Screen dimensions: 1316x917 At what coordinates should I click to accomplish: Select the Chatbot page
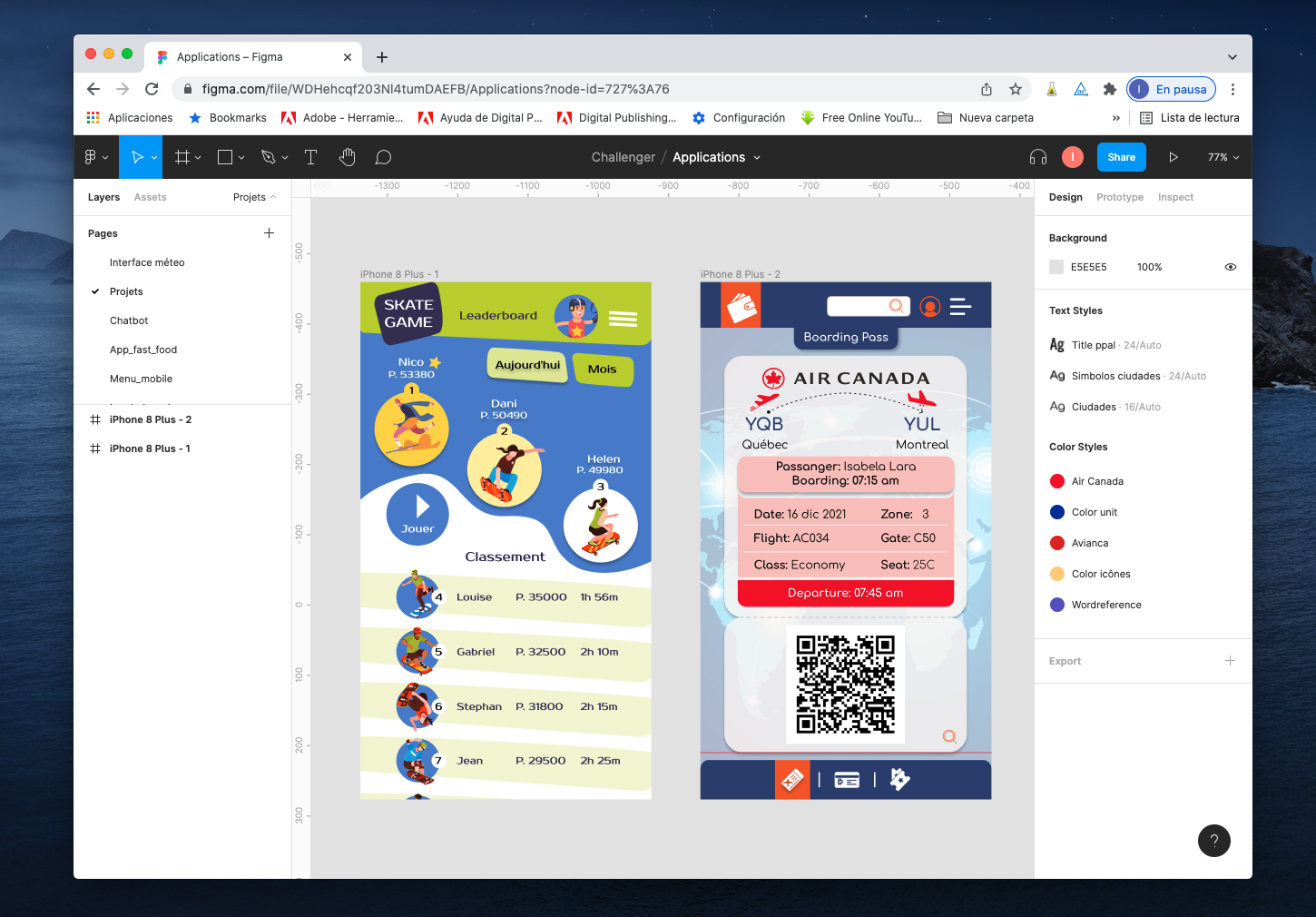click(129, 320)
